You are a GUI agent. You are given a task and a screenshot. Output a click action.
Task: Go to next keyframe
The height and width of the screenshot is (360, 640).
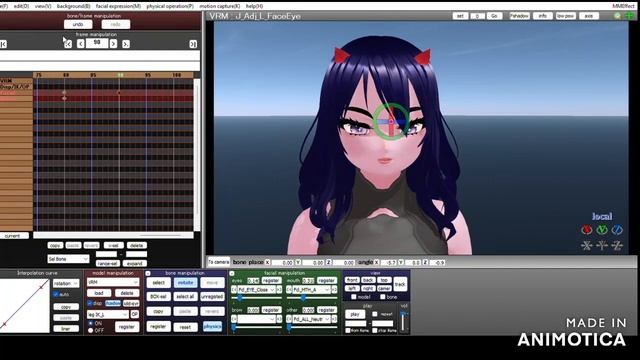point(126,44)
